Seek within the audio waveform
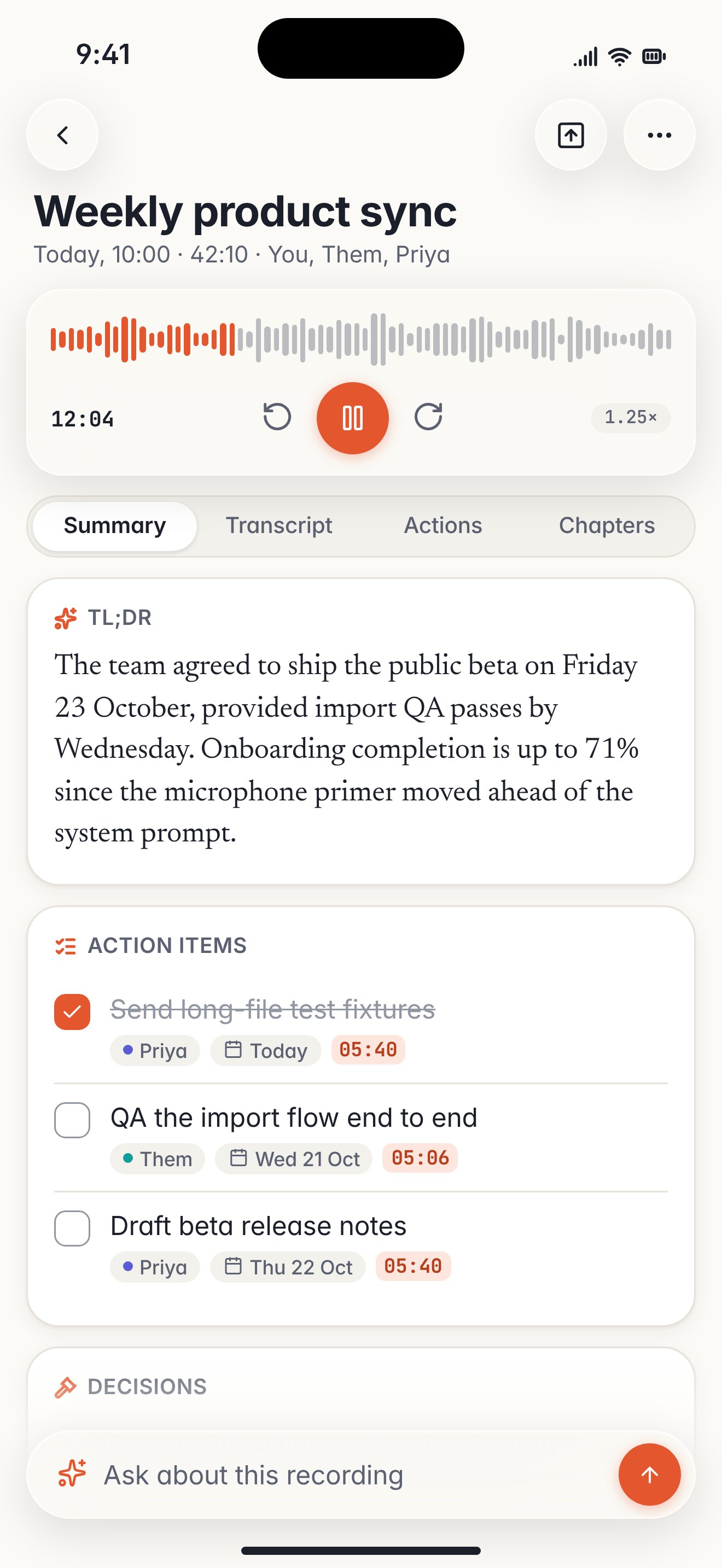 (360, 339)
